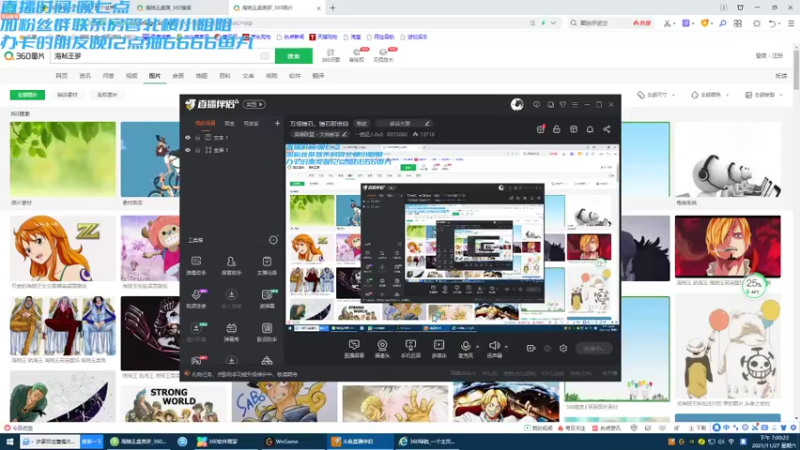Open the 视频 tab on 360 search
Image resolution: width=800 pixels, height=450 pixels.
tap(132, 76)
